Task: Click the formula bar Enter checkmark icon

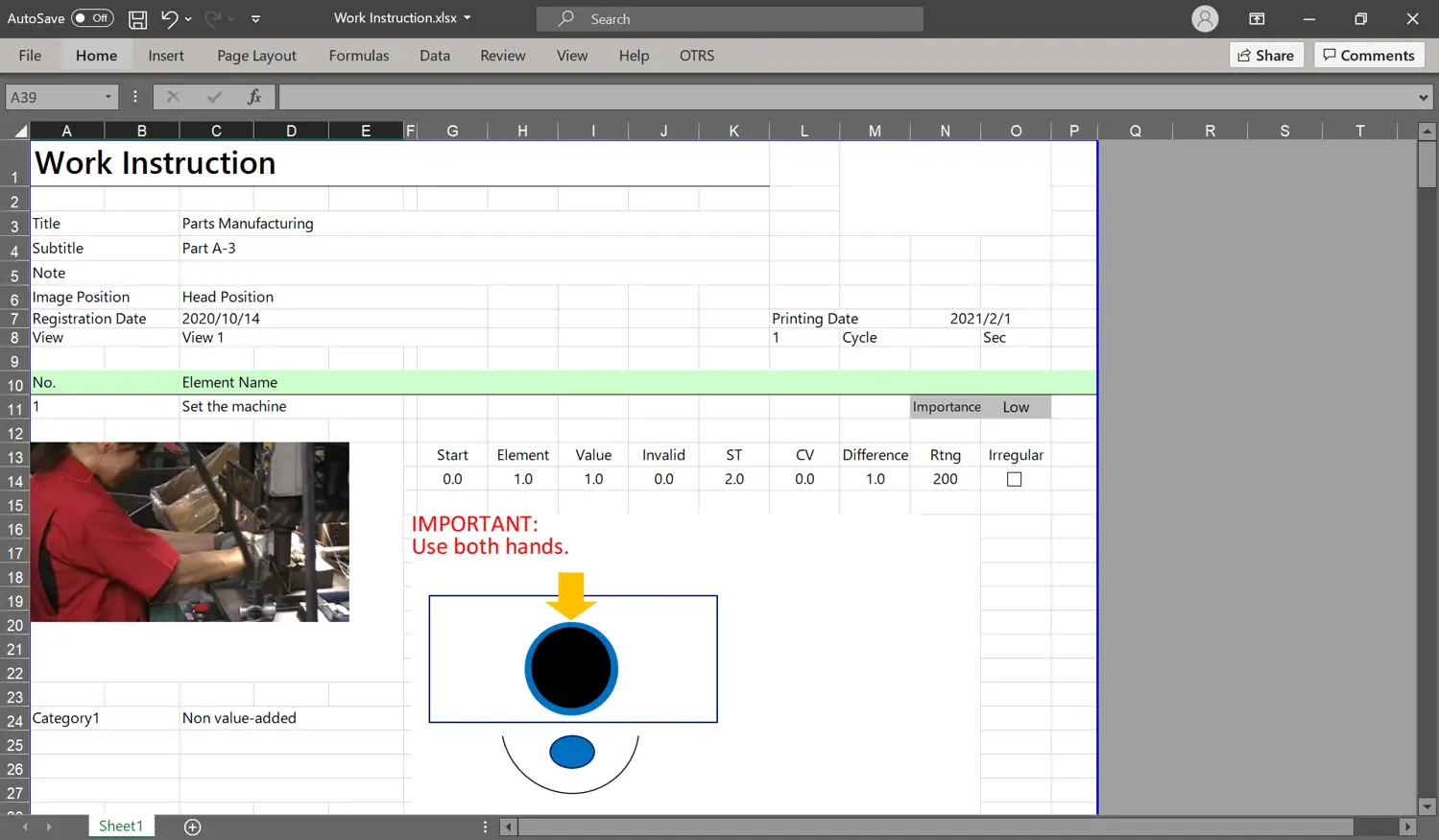Action: (214, 97)
